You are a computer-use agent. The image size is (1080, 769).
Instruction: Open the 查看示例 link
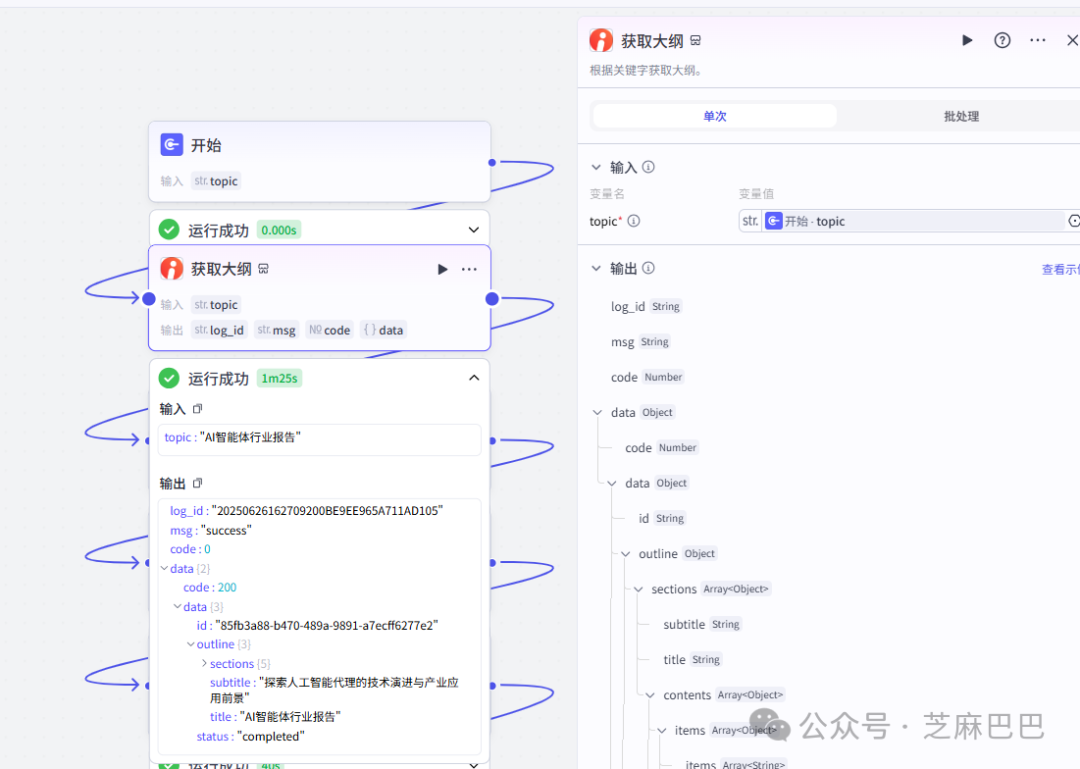point(1060,269)
